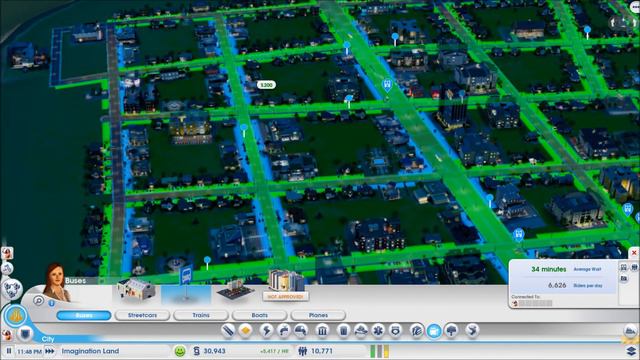
Task: Click the hourly income value
Action: [x=274, y=351]
